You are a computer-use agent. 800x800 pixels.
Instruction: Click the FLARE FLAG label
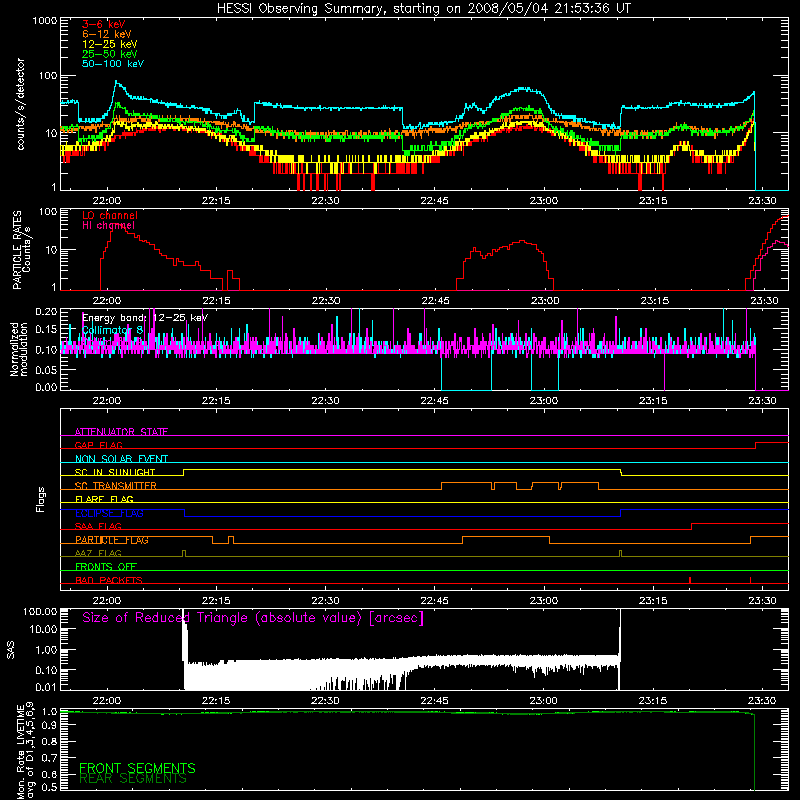104,499
